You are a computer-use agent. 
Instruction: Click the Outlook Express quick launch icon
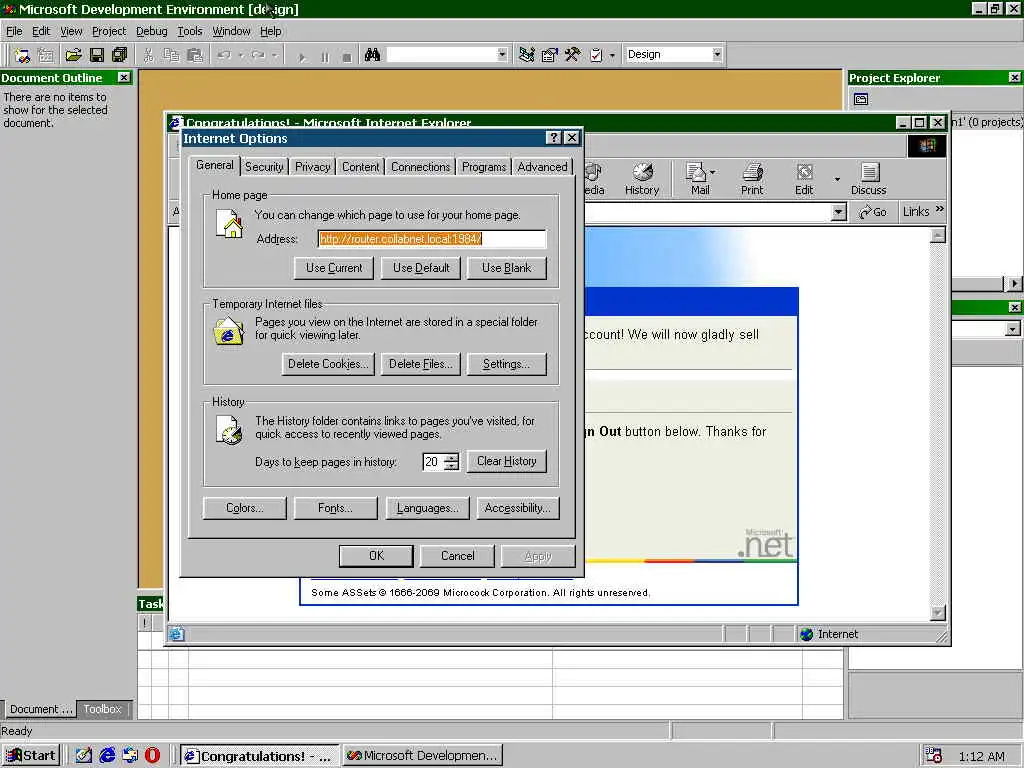tap(130, 755)
